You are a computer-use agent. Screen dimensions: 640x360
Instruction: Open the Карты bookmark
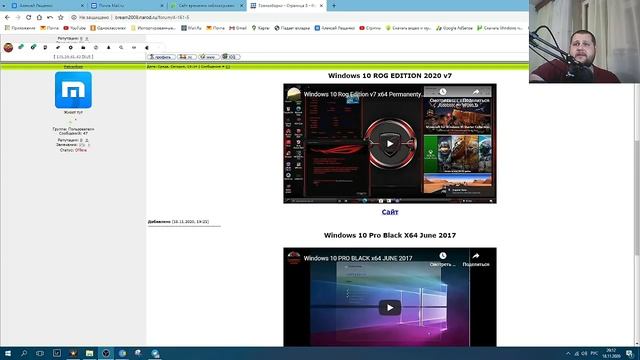(x=260, y=28)
